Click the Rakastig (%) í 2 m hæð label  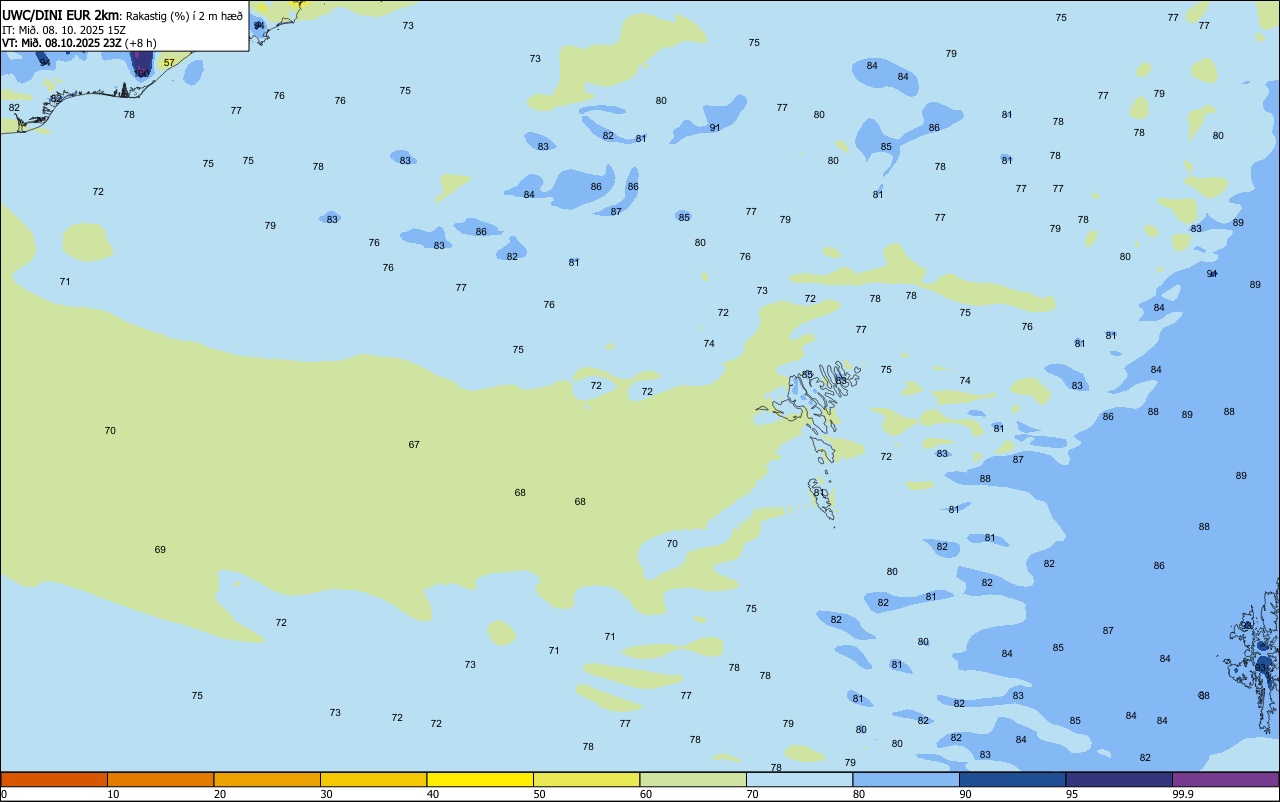pos(184,16)
